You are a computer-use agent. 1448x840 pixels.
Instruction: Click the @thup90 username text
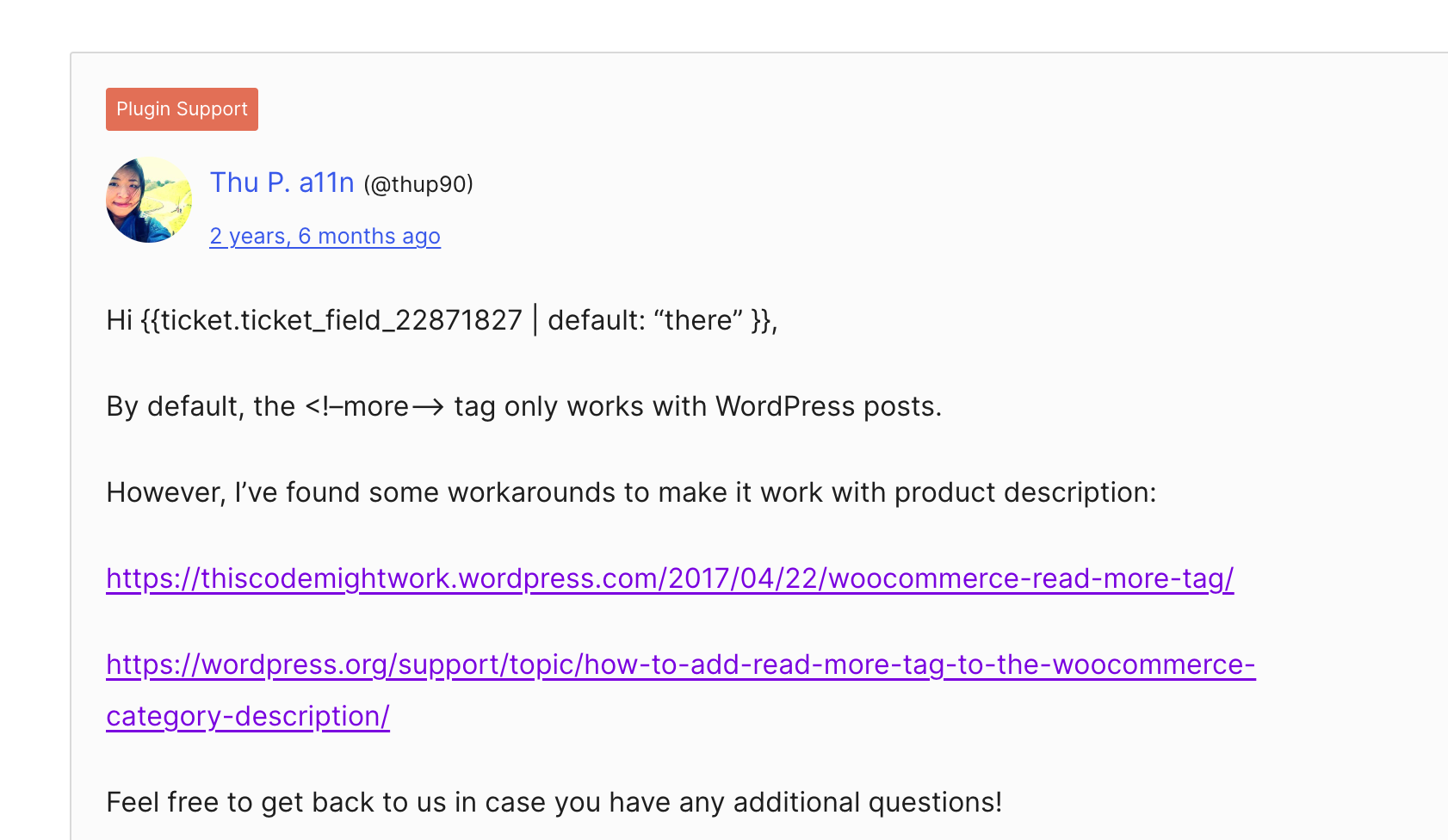click(418, 184)
